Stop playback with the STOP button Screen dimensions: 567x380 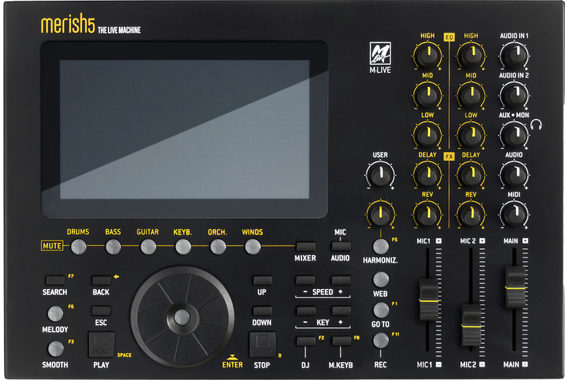point(263,345)
